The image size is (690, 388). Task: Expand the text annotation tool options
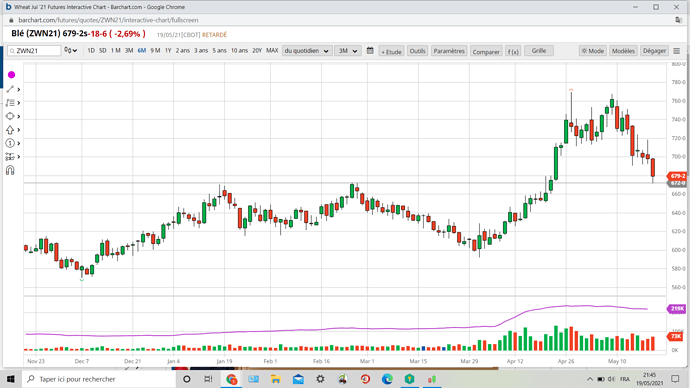(x=18, y=103)
